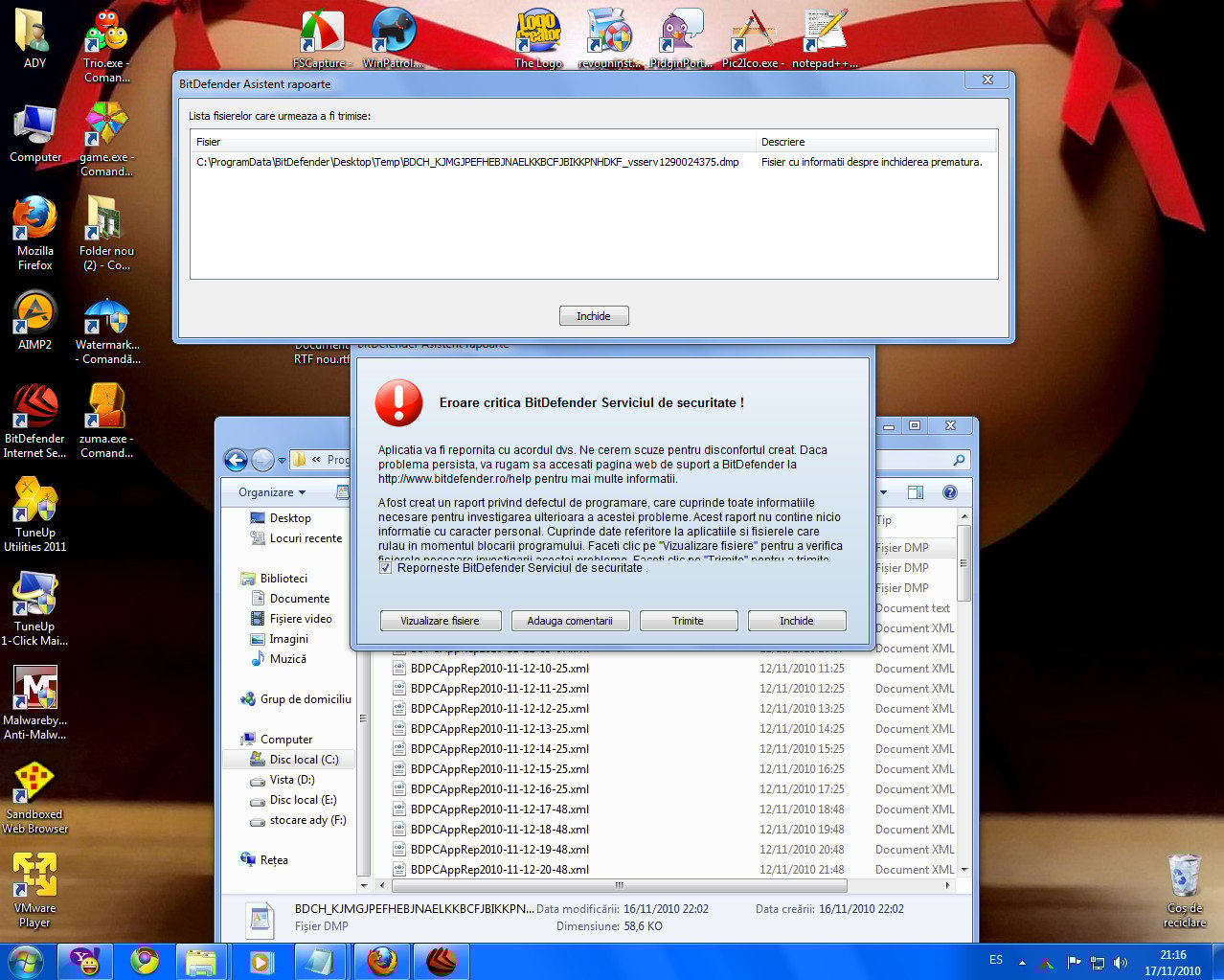Image resolution: width=1224 pixels, height=980 pixels.
Task: Open the FSCapture desktop shortcut
Action: click(x=322, y=39)
